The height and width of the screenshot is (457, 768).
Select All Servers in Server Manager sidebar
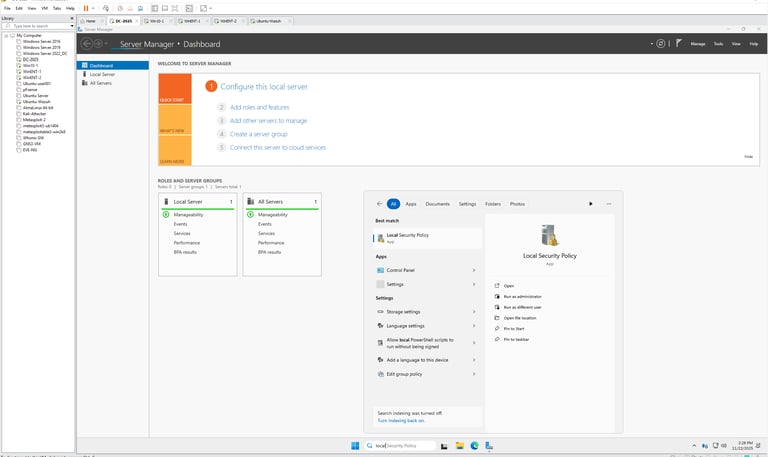coord(113,83)
